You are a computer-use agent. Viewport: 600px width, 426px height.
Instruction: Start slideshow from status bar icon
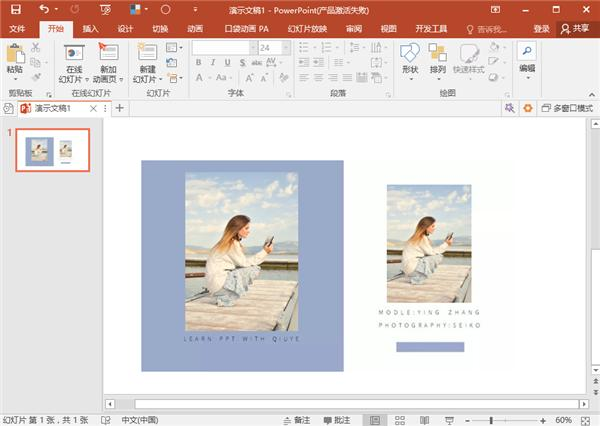pyautogui.click(x=450, y=420)
